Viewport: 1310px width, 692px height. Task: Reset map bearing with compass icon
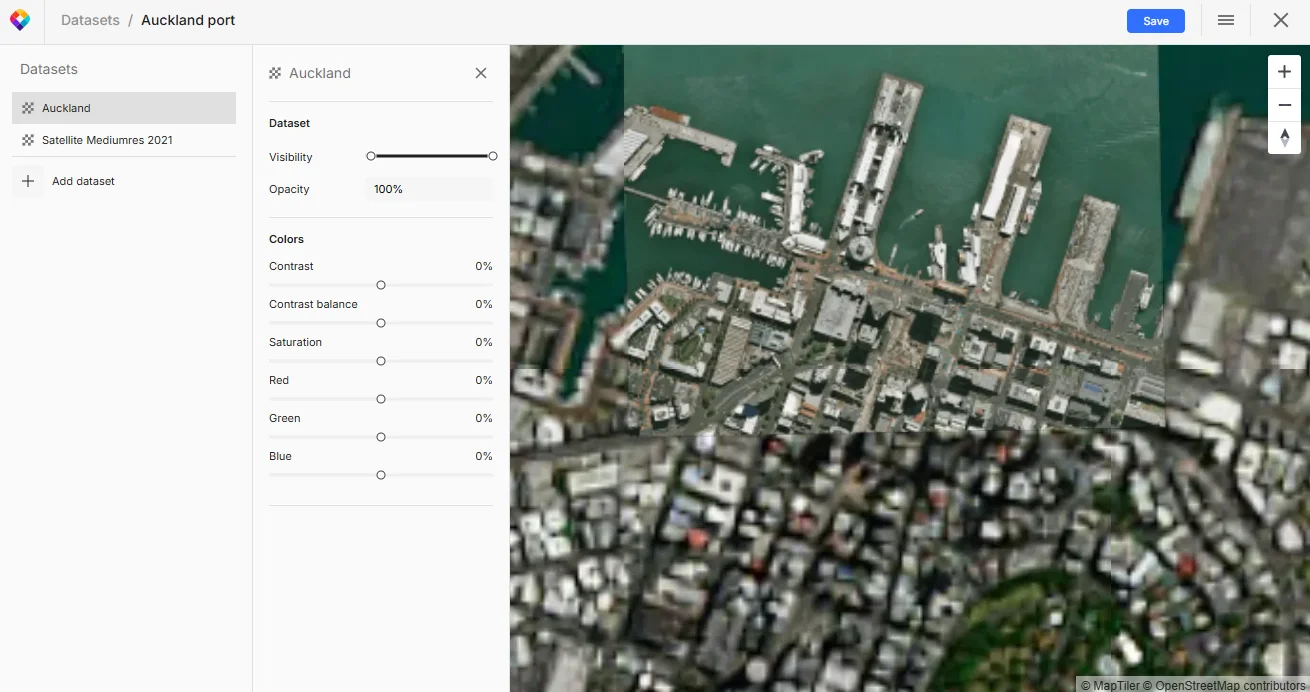[1285, 137]
